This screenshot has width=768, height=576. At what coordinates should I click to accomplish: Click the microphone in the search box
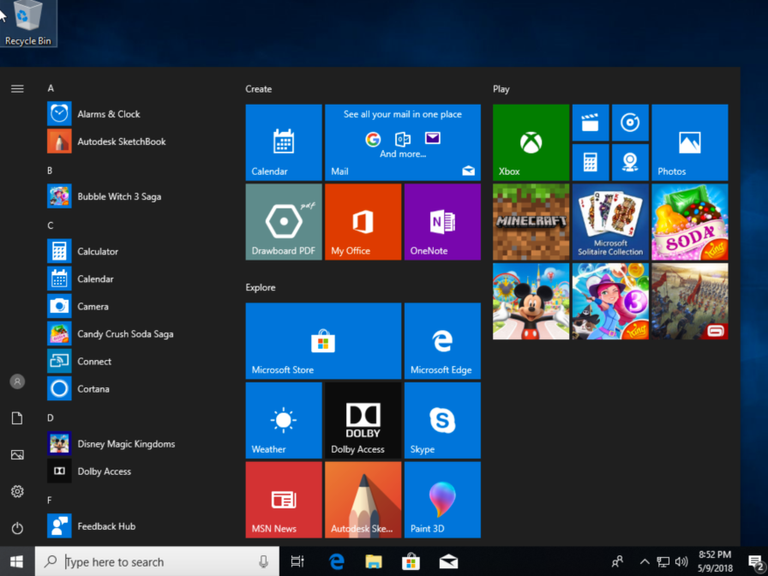tap(264, 561)
